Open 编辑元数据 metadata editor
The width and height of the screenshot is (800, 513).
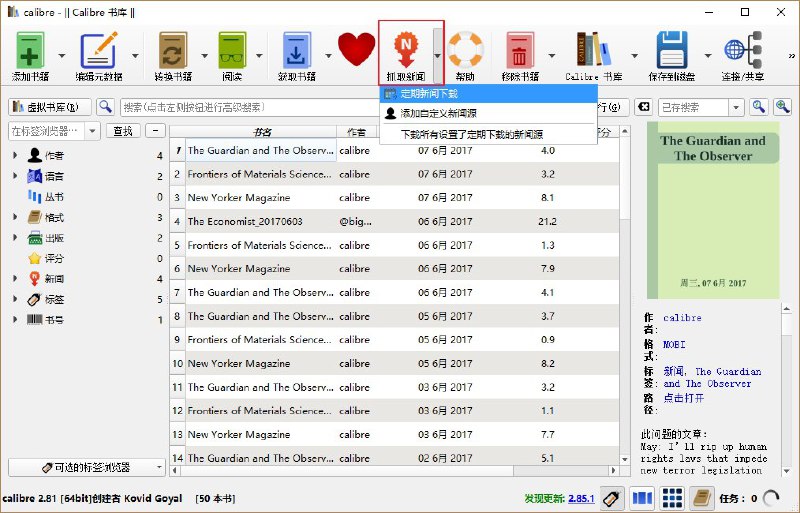[x=98, y=52]
